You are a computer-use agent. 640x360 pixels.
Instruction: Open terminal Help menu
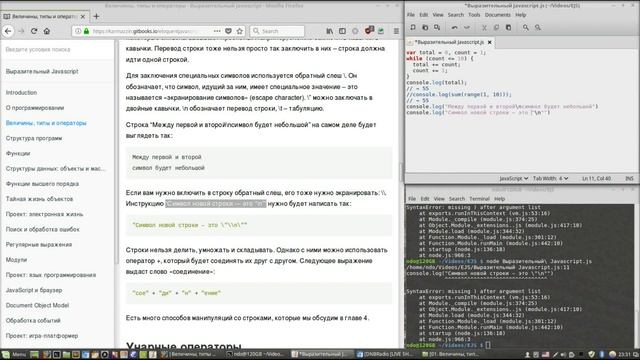pos(500,199)
